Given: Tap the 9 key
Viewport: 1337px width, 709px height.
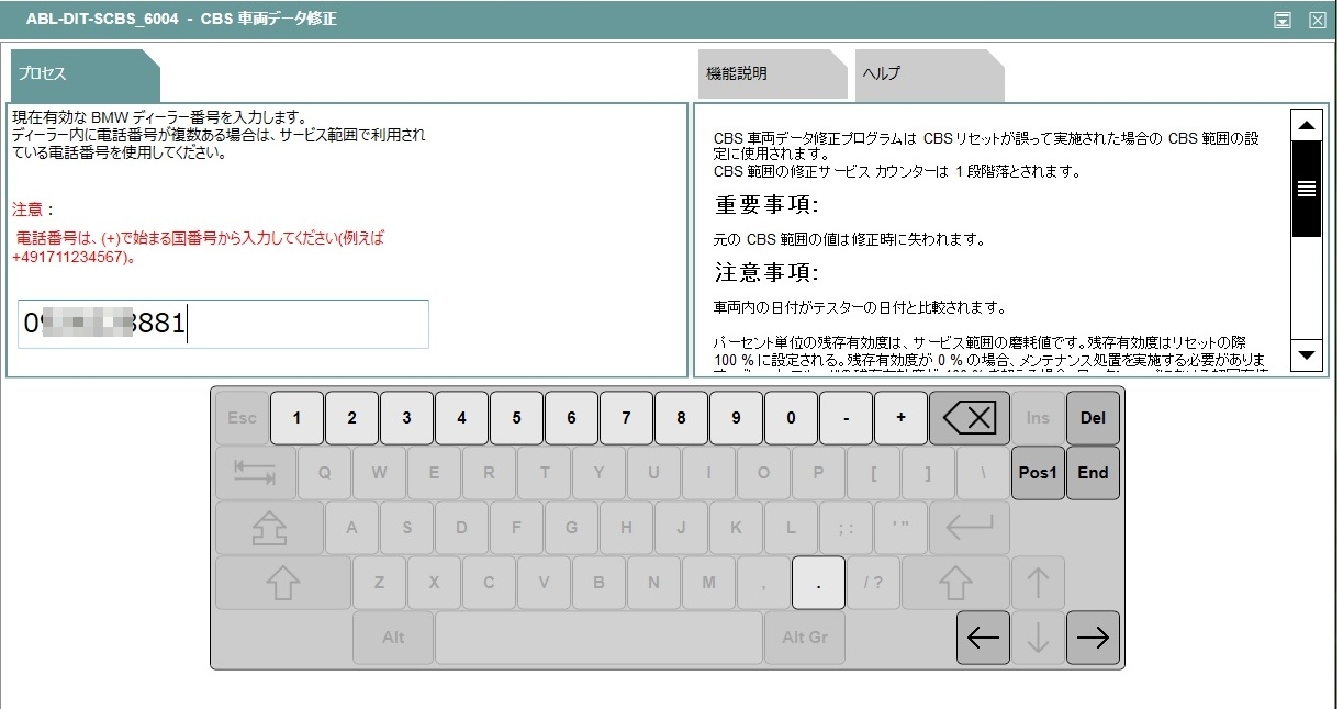Looking at the screenshot, I should coord(736,418).
